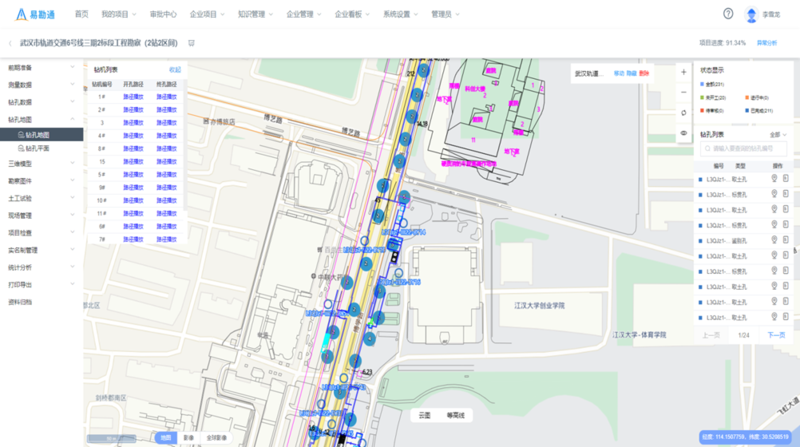
Task: Expand the 三维模型 sidebar section
Action: (x=41, y=163)
